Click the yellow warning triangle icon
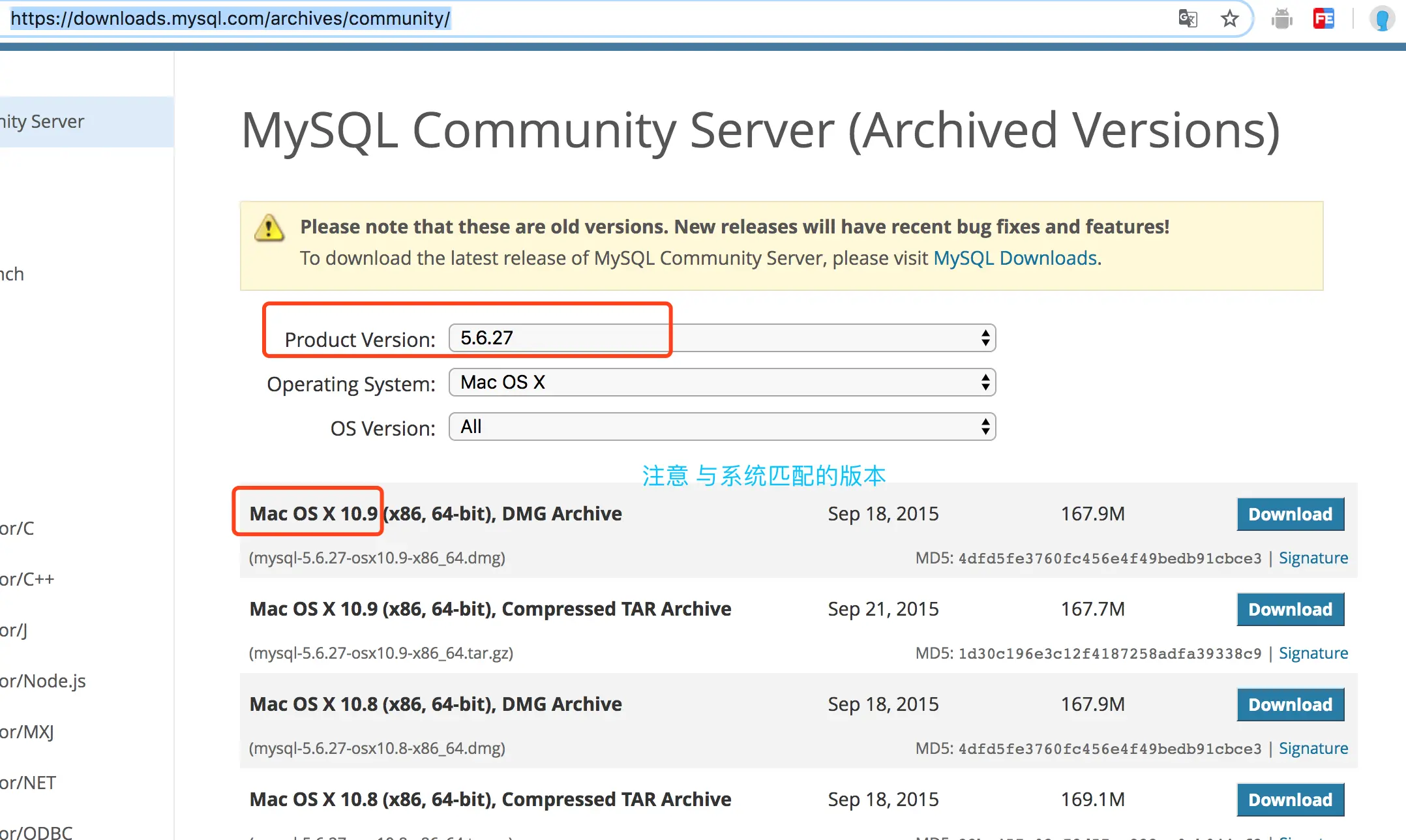The image size is (1406, 840). [x=269, y=228]
